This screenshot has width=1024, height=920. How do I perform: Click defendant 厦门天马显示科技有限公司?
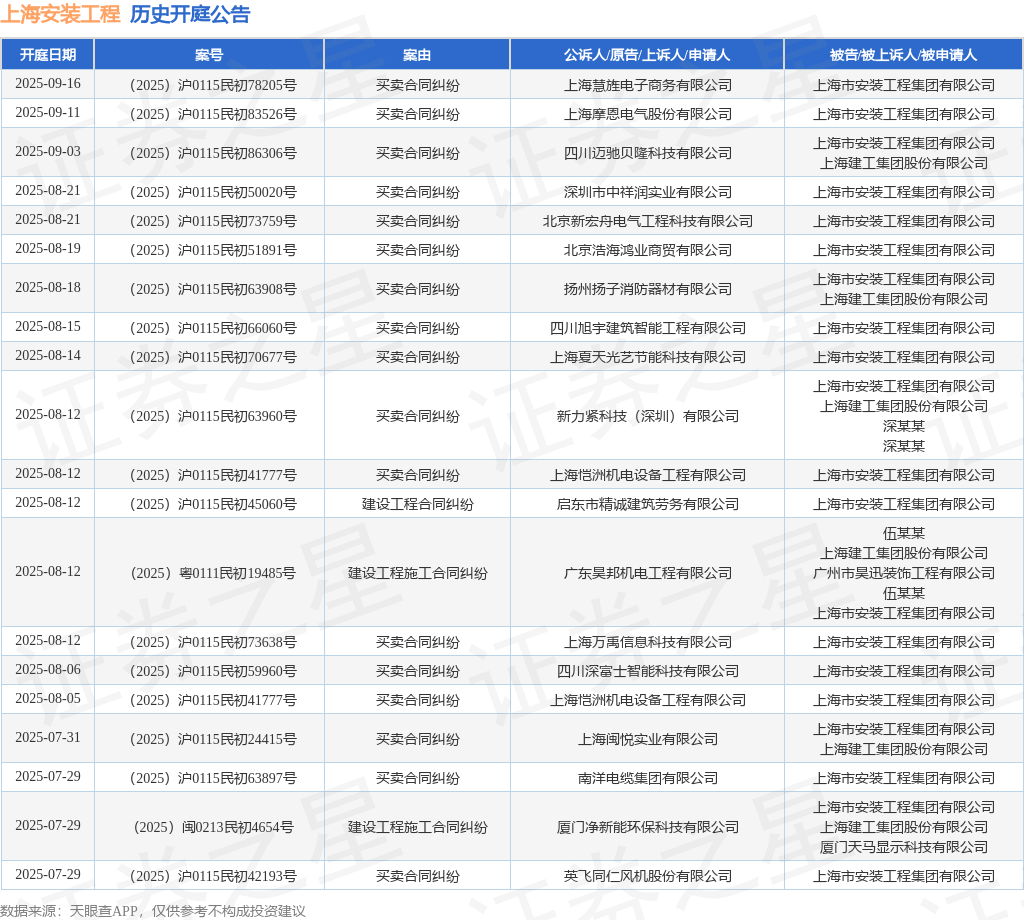click(903, 847)
